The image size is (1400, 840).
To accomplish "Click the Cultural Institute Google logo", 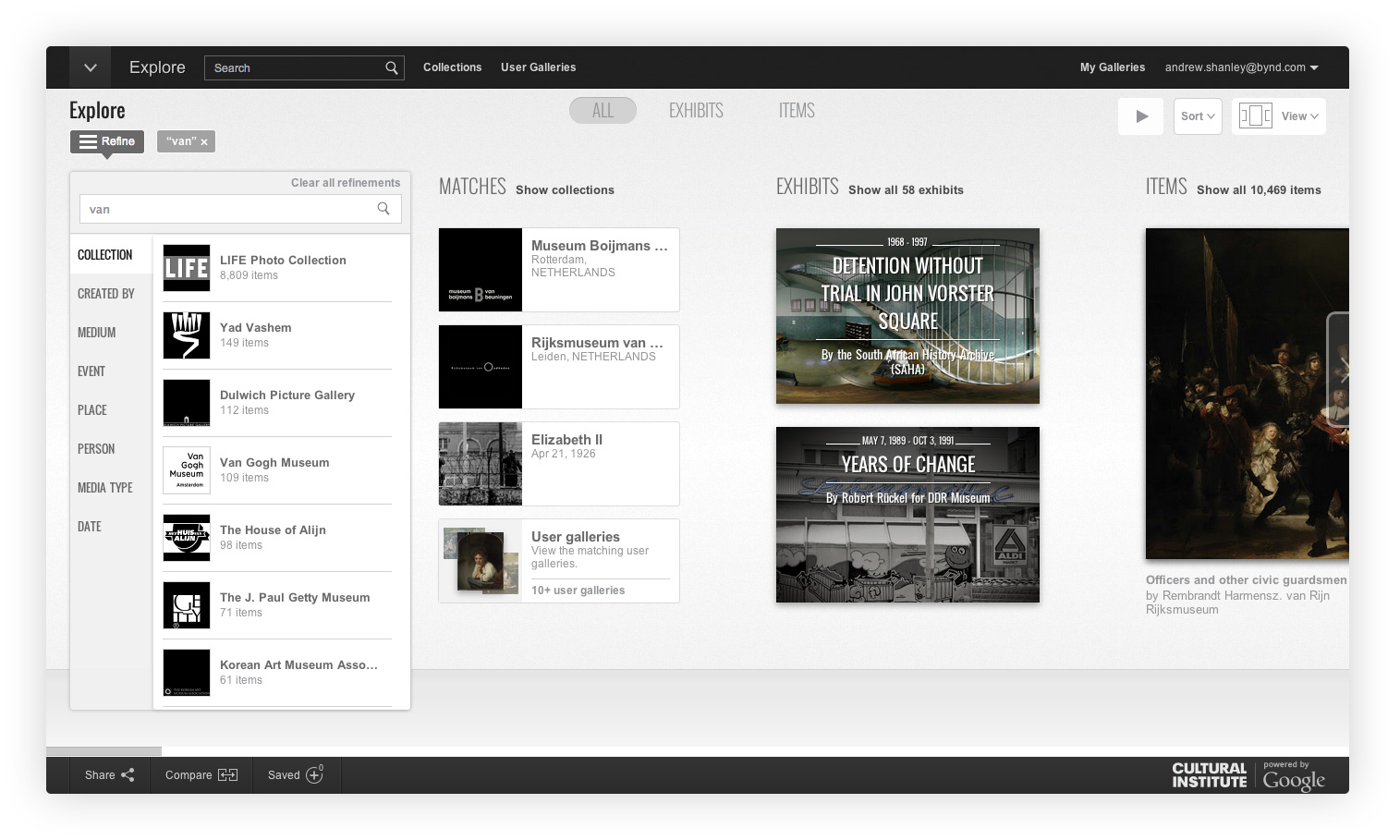I will (1248, 776).
